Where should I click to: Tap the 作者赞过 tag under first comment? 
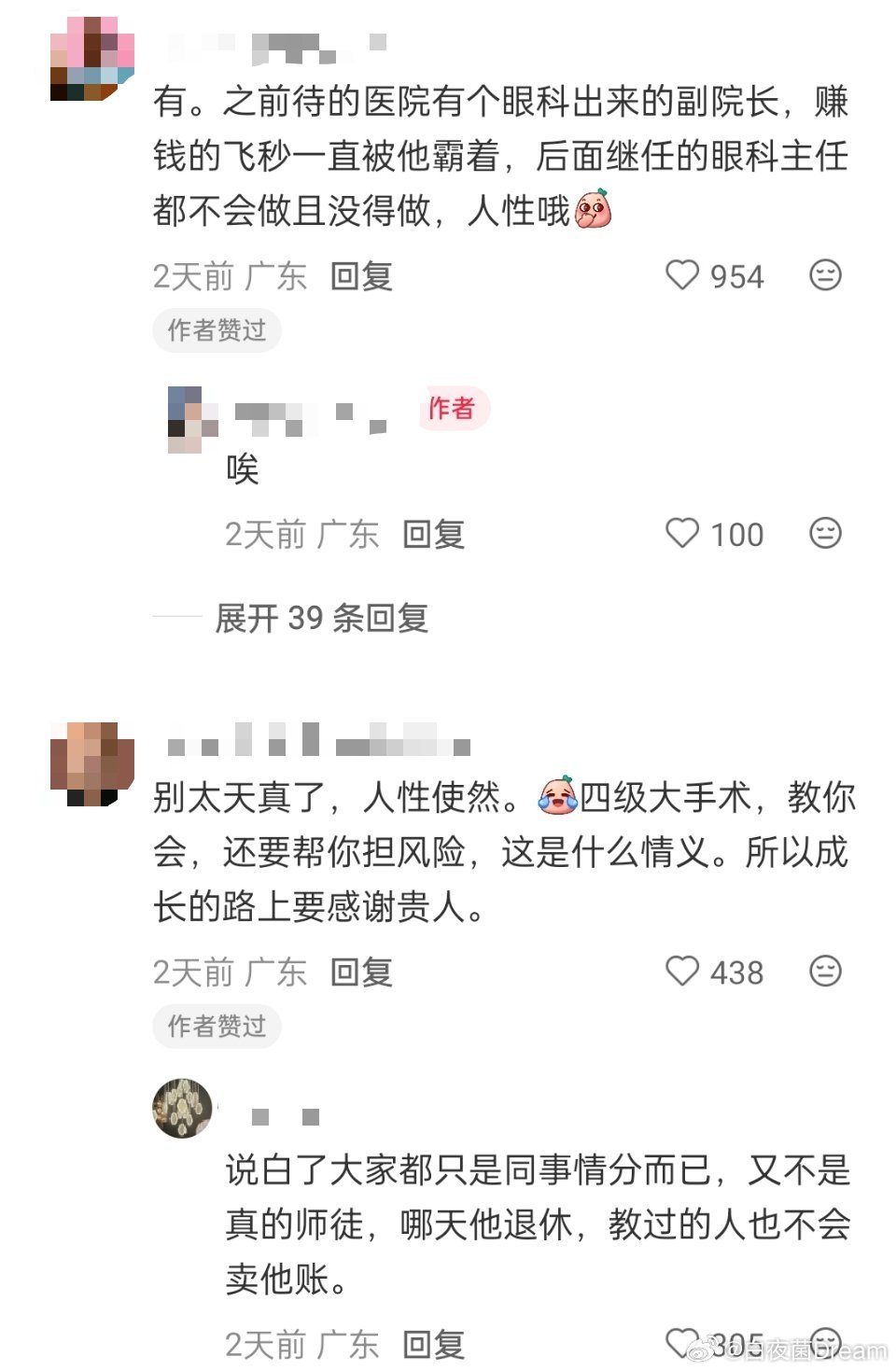(217, 330)
